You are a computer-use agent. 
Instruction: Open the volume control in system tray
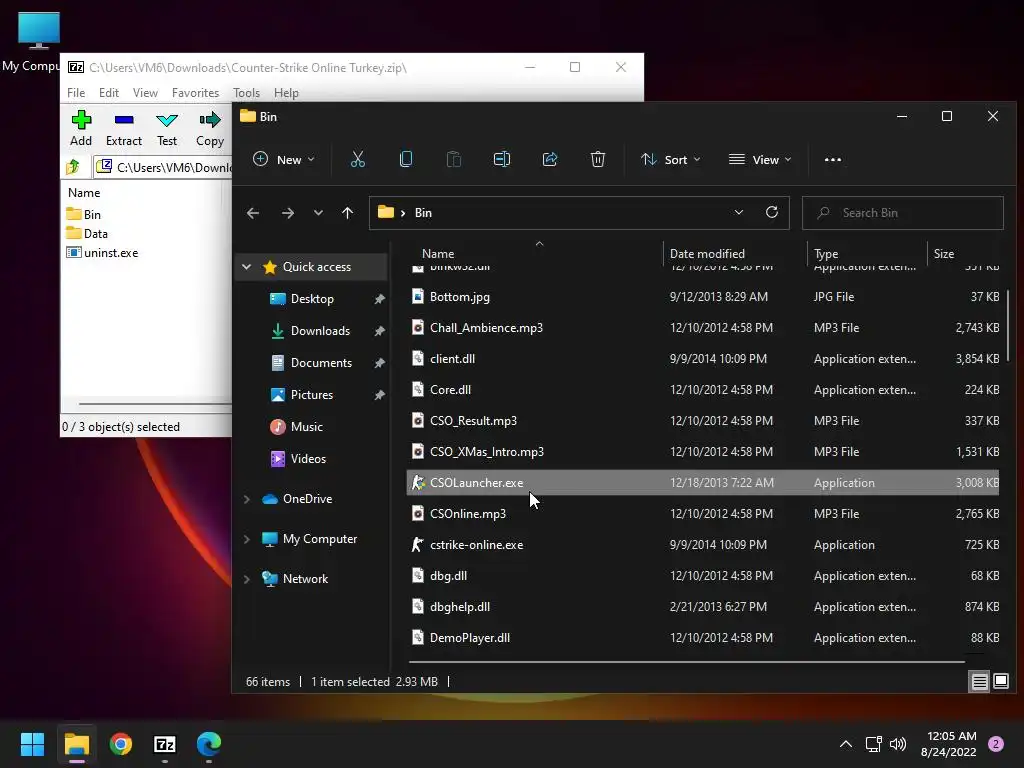tap(898, 744)
